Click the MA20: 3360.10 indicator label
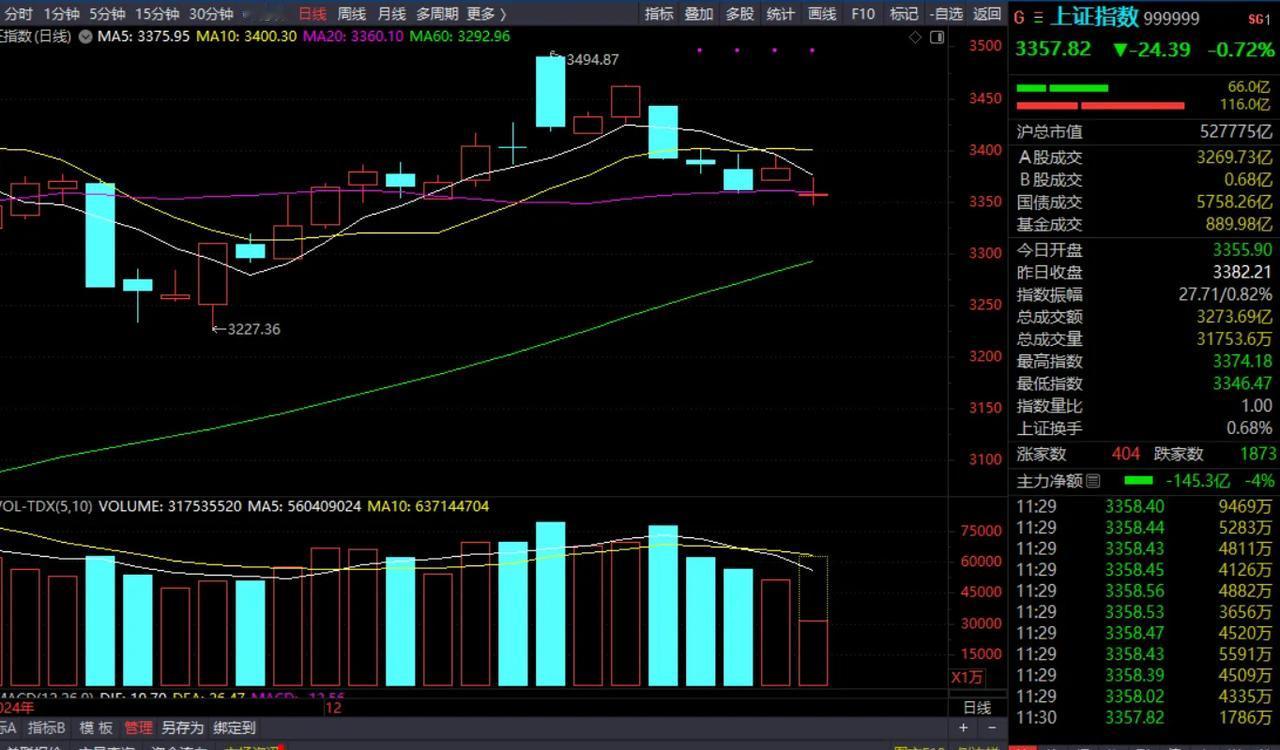 point(353,36)
